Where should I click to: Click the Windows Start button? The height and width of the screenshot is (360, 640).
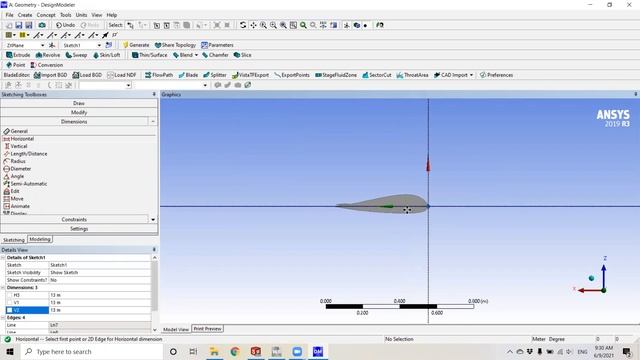(x=10, y=351)
